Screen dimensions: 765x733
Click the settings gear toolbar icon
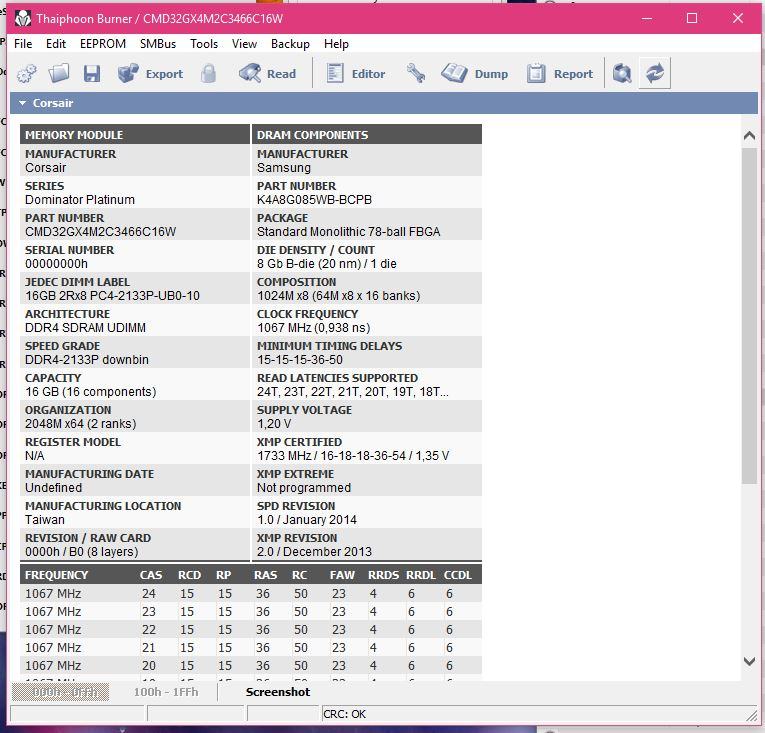26,74
